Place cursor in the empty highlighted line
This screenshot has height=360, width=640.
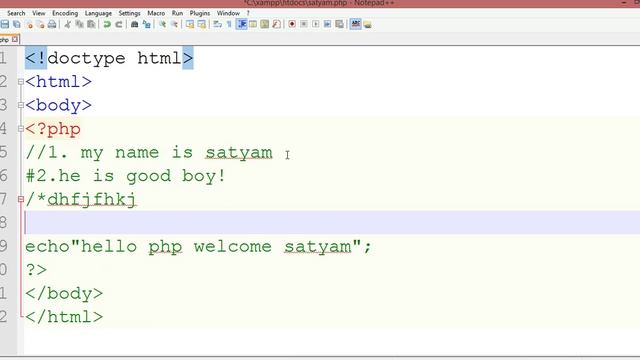332,223
